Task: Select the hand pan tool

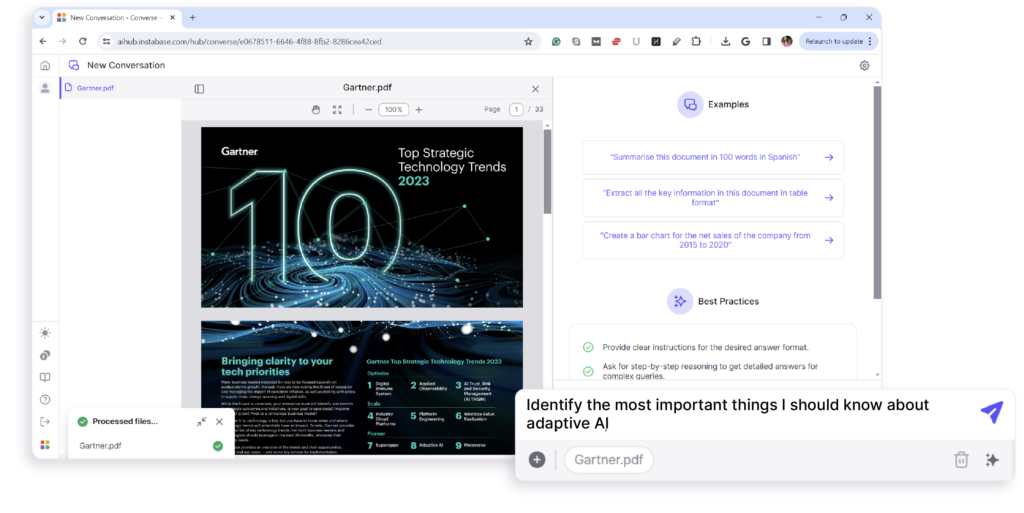Action: click(316, 110)
